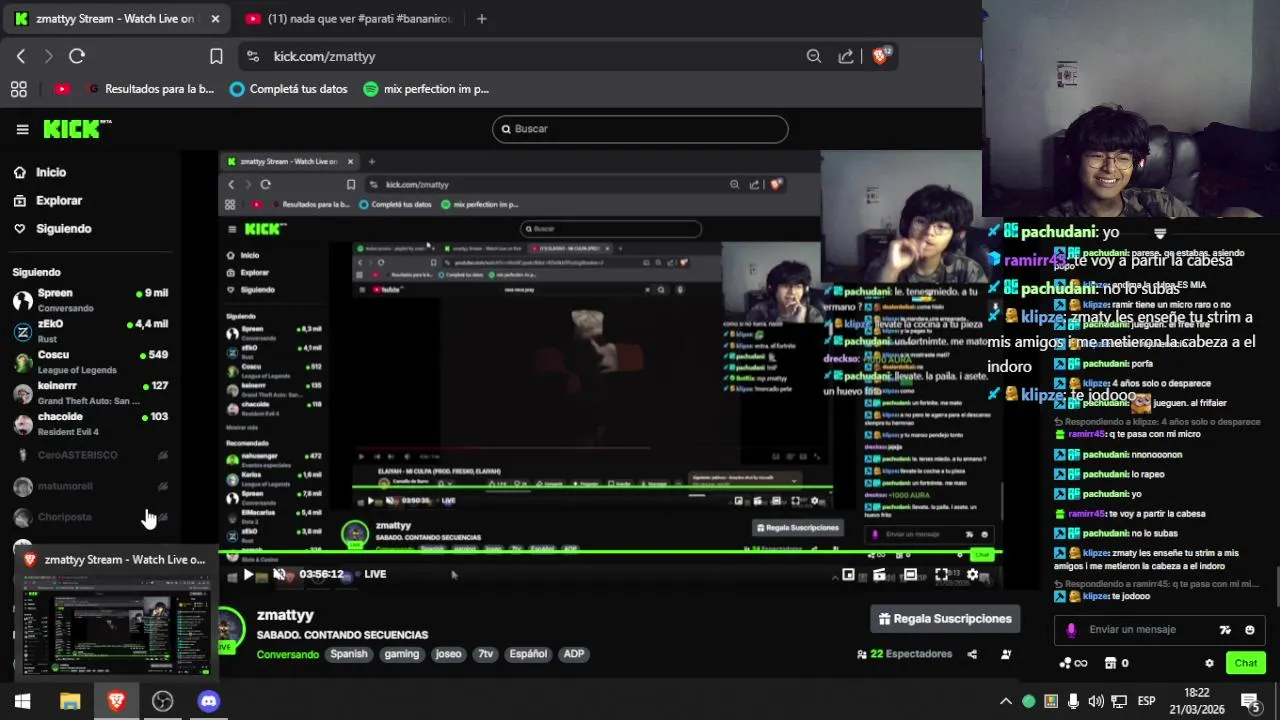Open stream player settings gear

[972, 574]
